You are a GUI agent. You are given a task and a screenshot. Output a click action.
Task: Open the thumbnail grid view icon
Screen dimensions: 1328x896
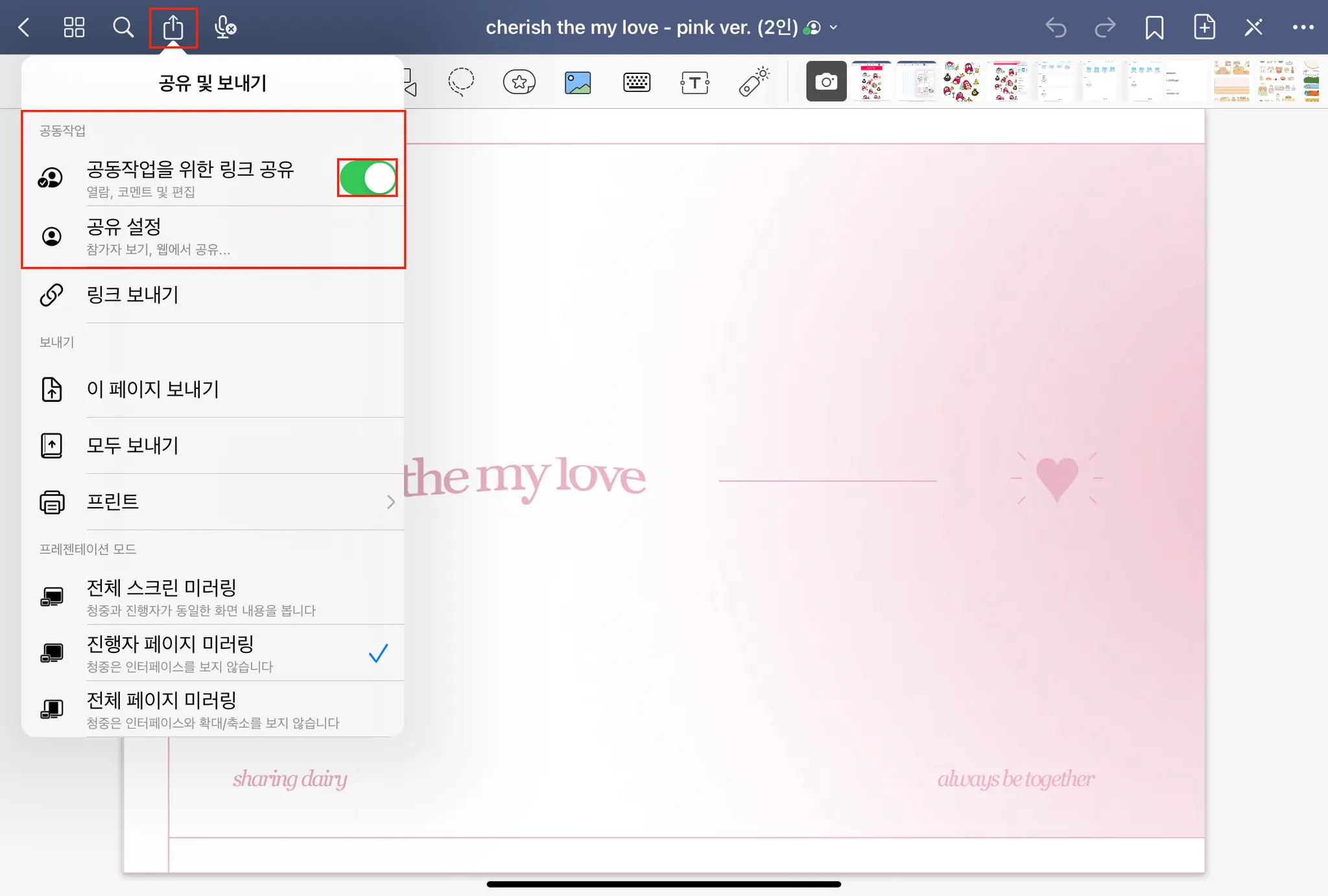[x=74, y=28]
